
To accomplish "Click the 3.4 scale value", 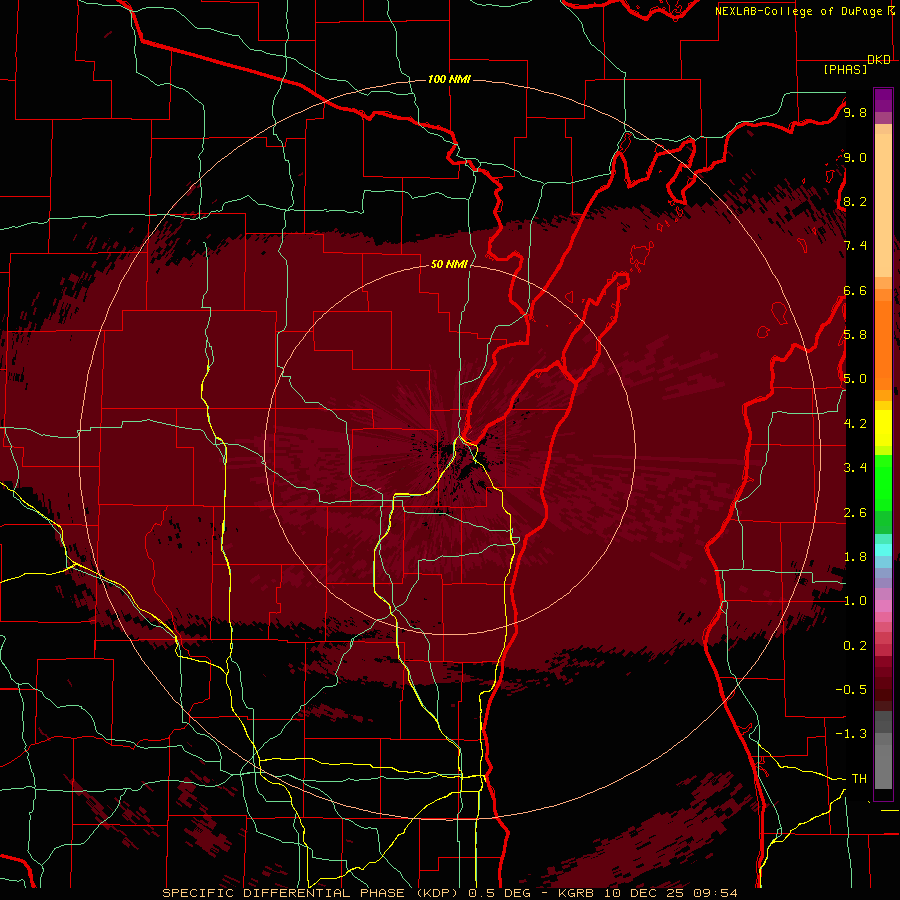I will click(x=855, y=468).
